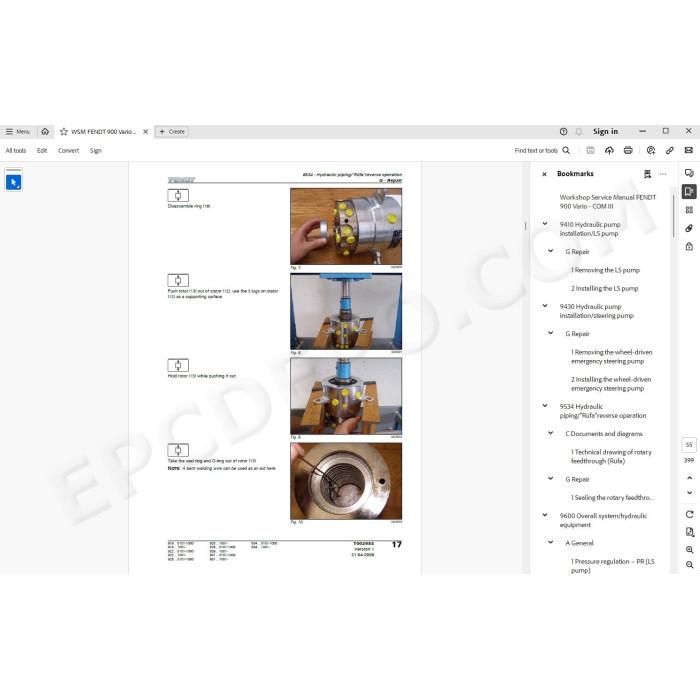Open the page thumbnails icon
This screenshot has height=700, width=700.
(689, 210)
